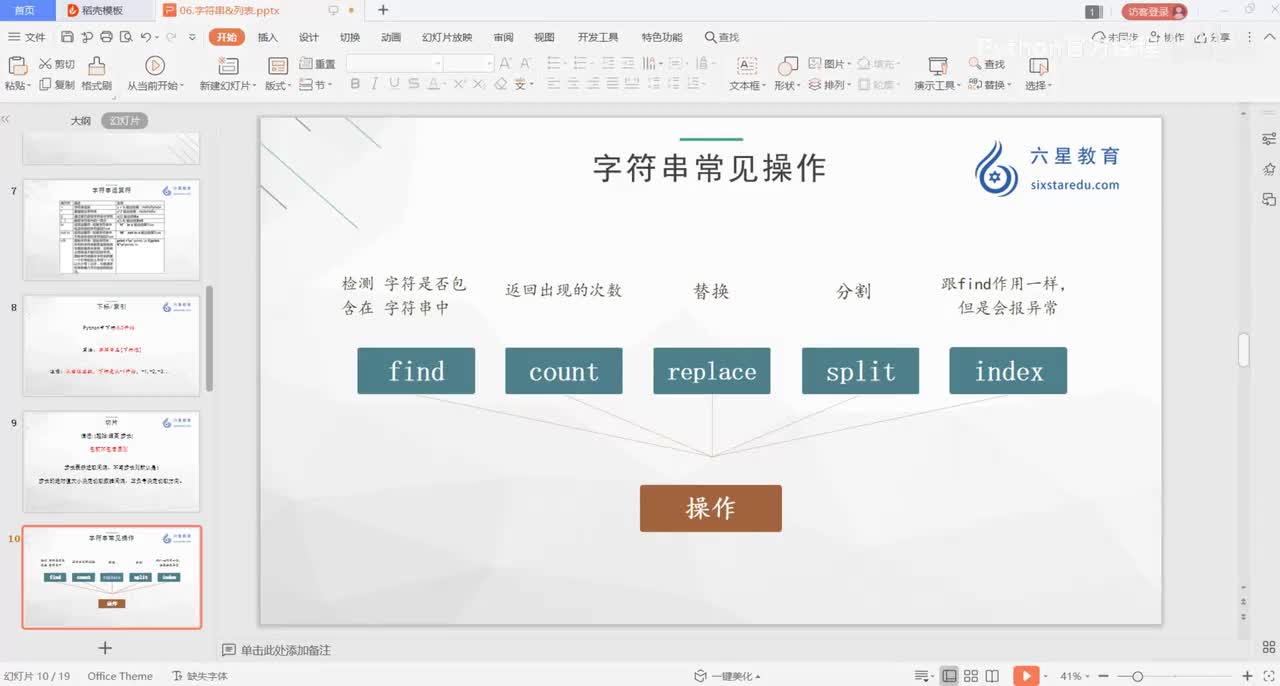Viewport: 1280px width, 686px height.
Task: Toggle Bold formatting
Action: (355, 85)
